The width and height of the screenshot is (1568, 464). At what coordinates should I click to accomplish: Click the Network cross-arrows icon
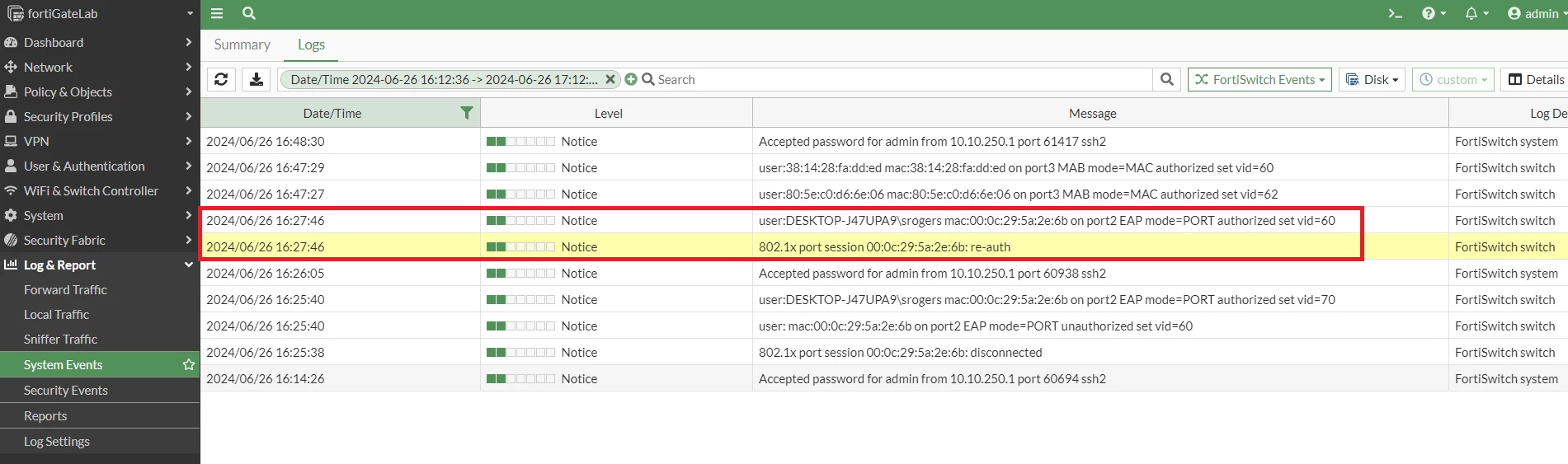[x=11, y=67]
